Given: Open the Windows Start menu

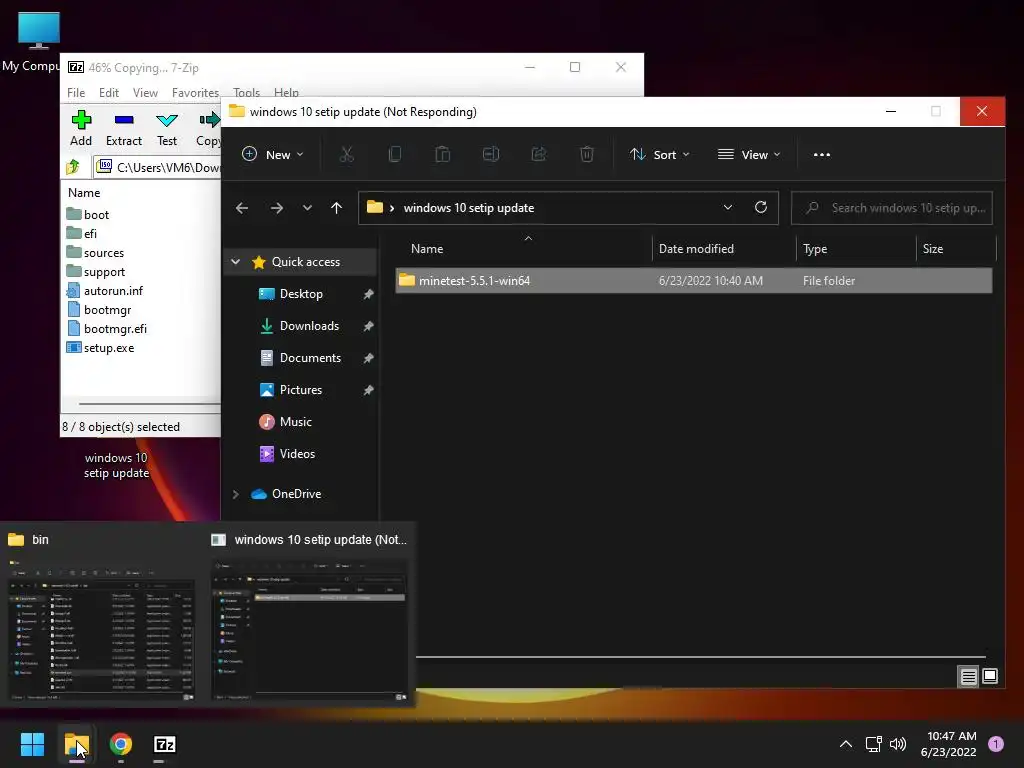Looking at the screenshot, I should click(x=32, y=744).
